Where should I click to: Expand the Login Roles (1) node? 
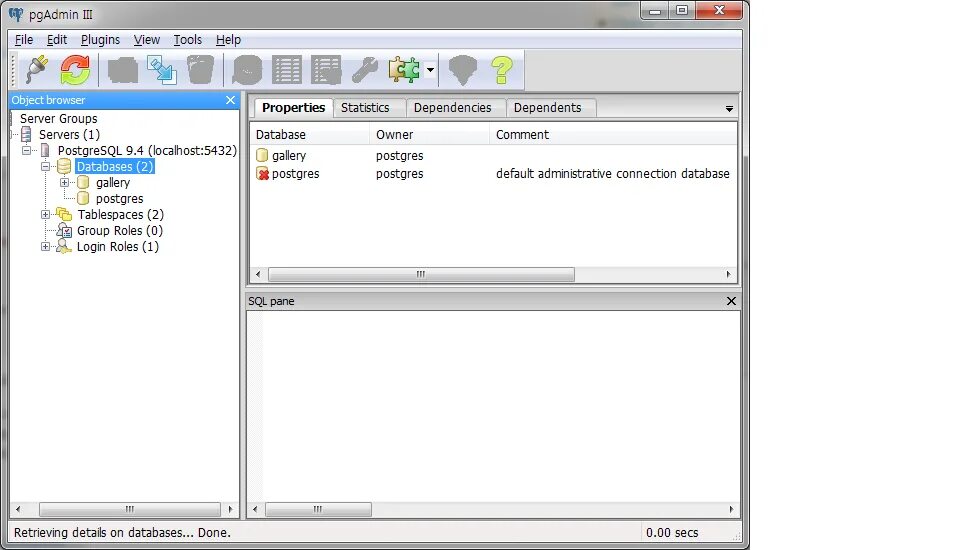[x=45, y=247]
